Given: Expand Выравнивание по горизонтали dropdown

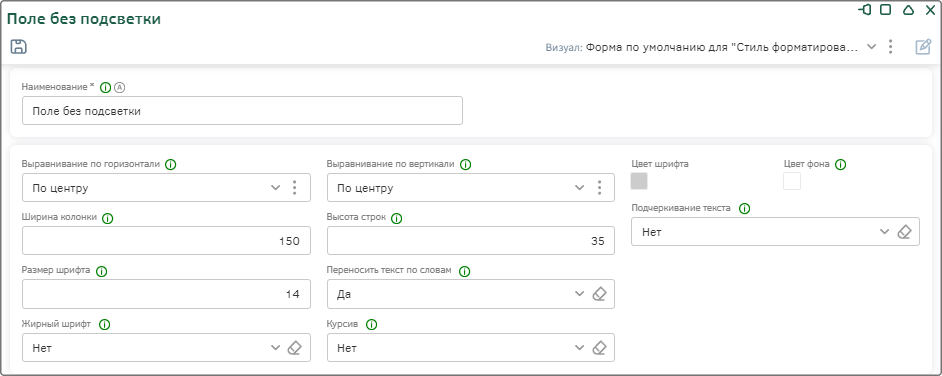Looking at the screenshot, I should pos(276,188).
